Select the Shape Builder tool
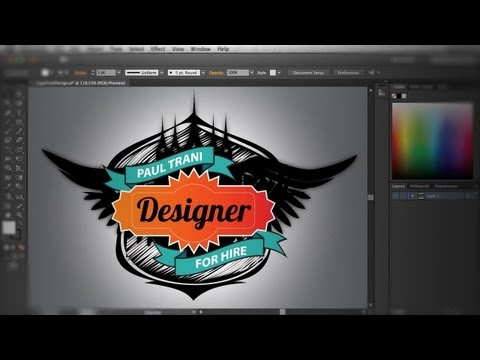The width and height of the screenshot is (480, 360). click(x=8, y=168)
